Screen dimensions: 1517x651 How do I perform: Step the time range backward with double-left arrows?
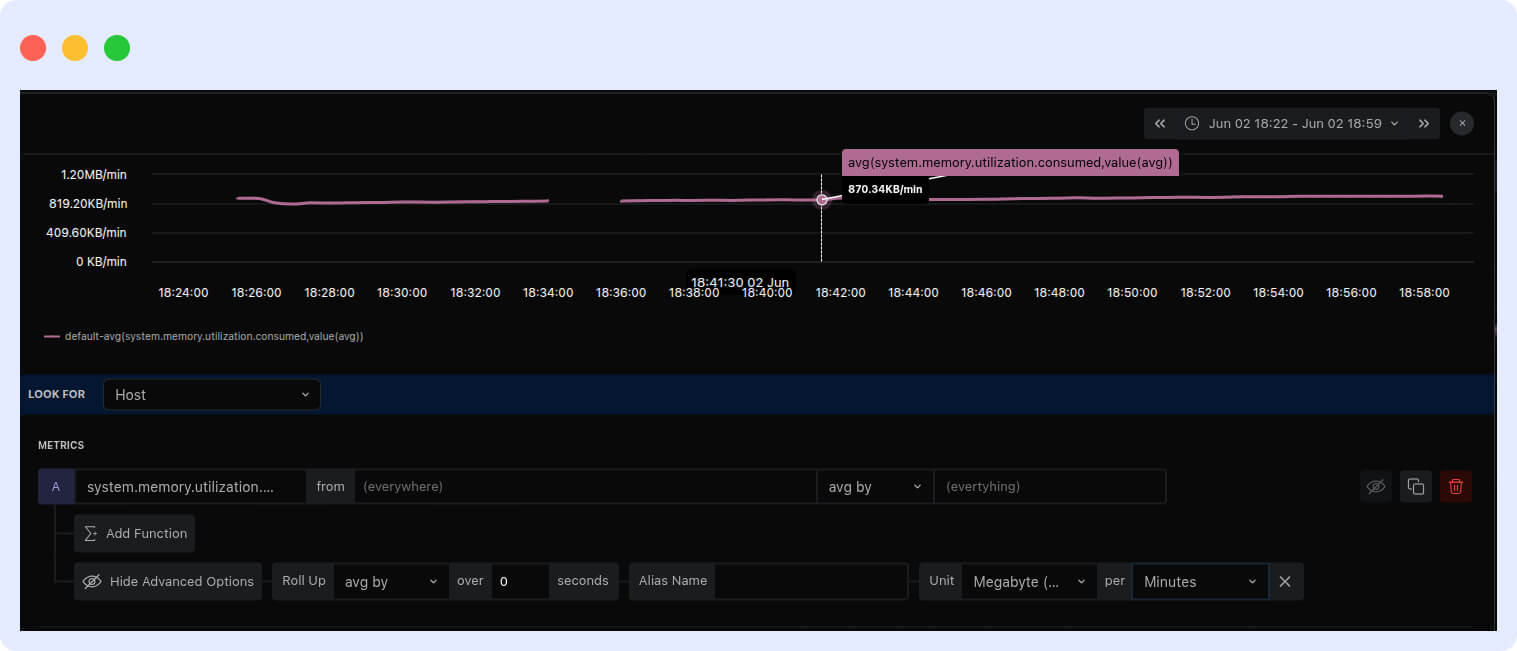(1160, 124)
